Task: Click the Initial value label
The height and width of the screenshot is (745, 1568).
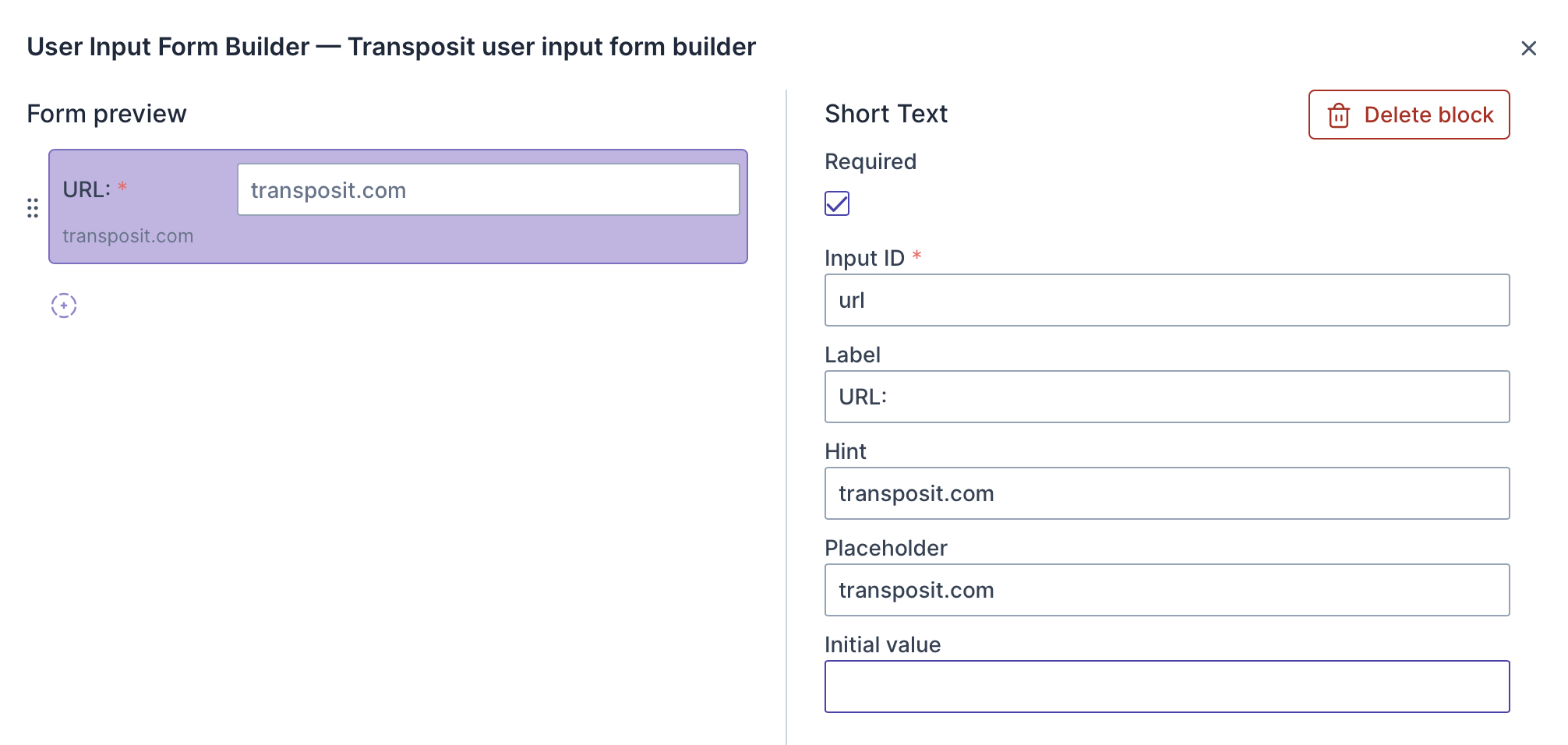Action: (x=882, y=644)
